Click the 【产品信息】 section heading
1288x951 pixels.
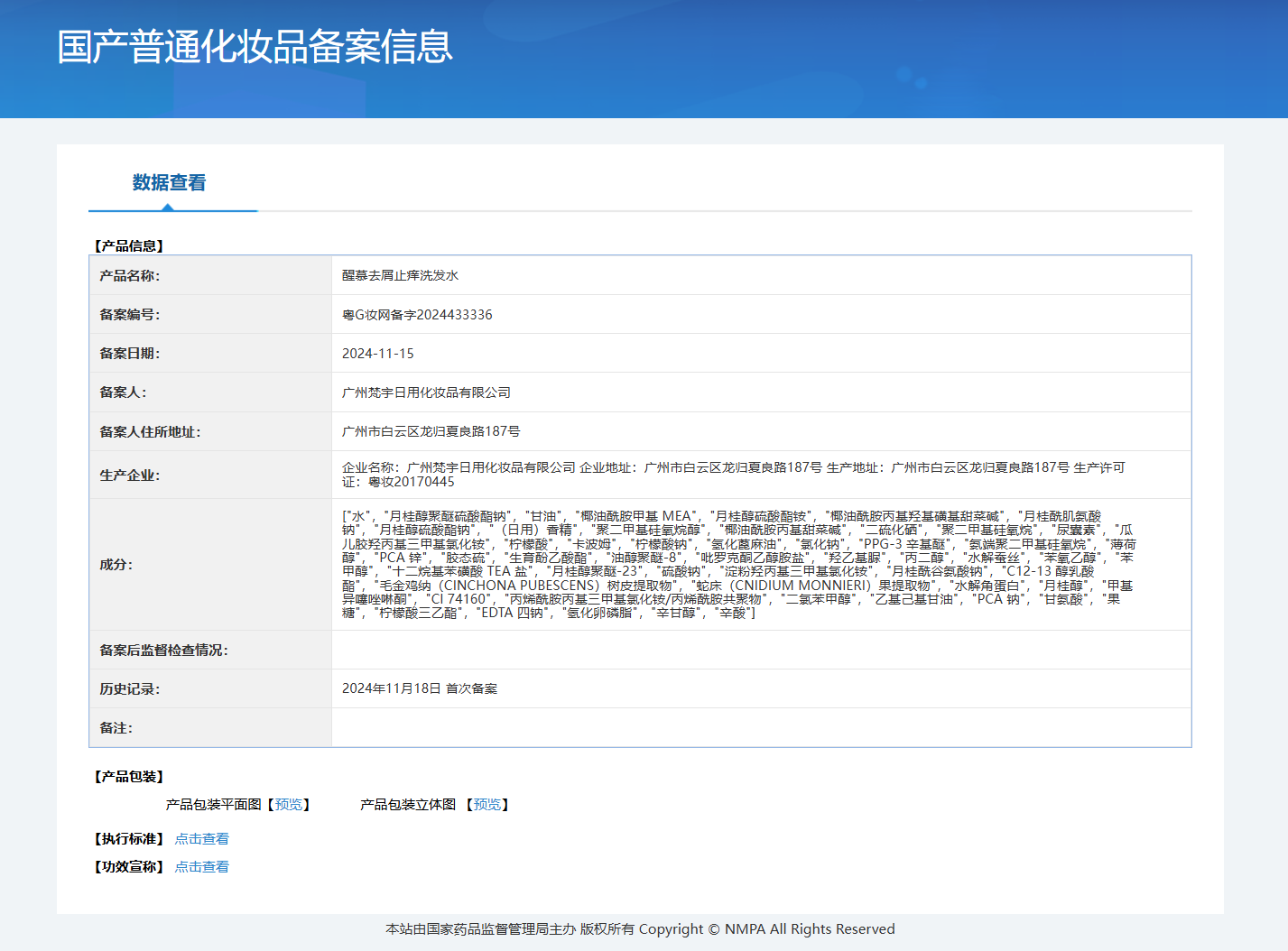click(128, 246)
